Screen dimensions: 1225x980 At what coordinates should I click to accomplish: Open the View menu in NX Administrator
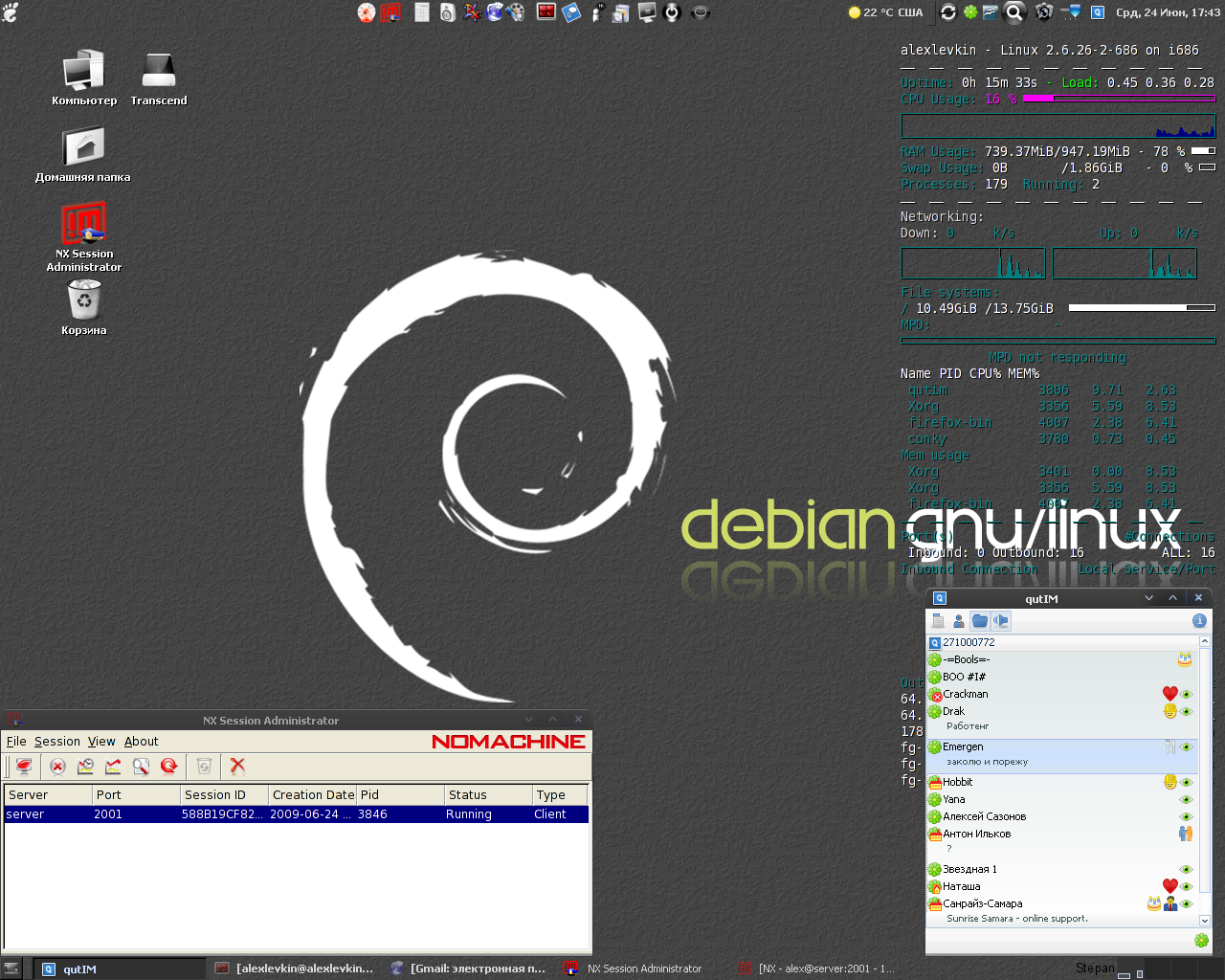101,742
